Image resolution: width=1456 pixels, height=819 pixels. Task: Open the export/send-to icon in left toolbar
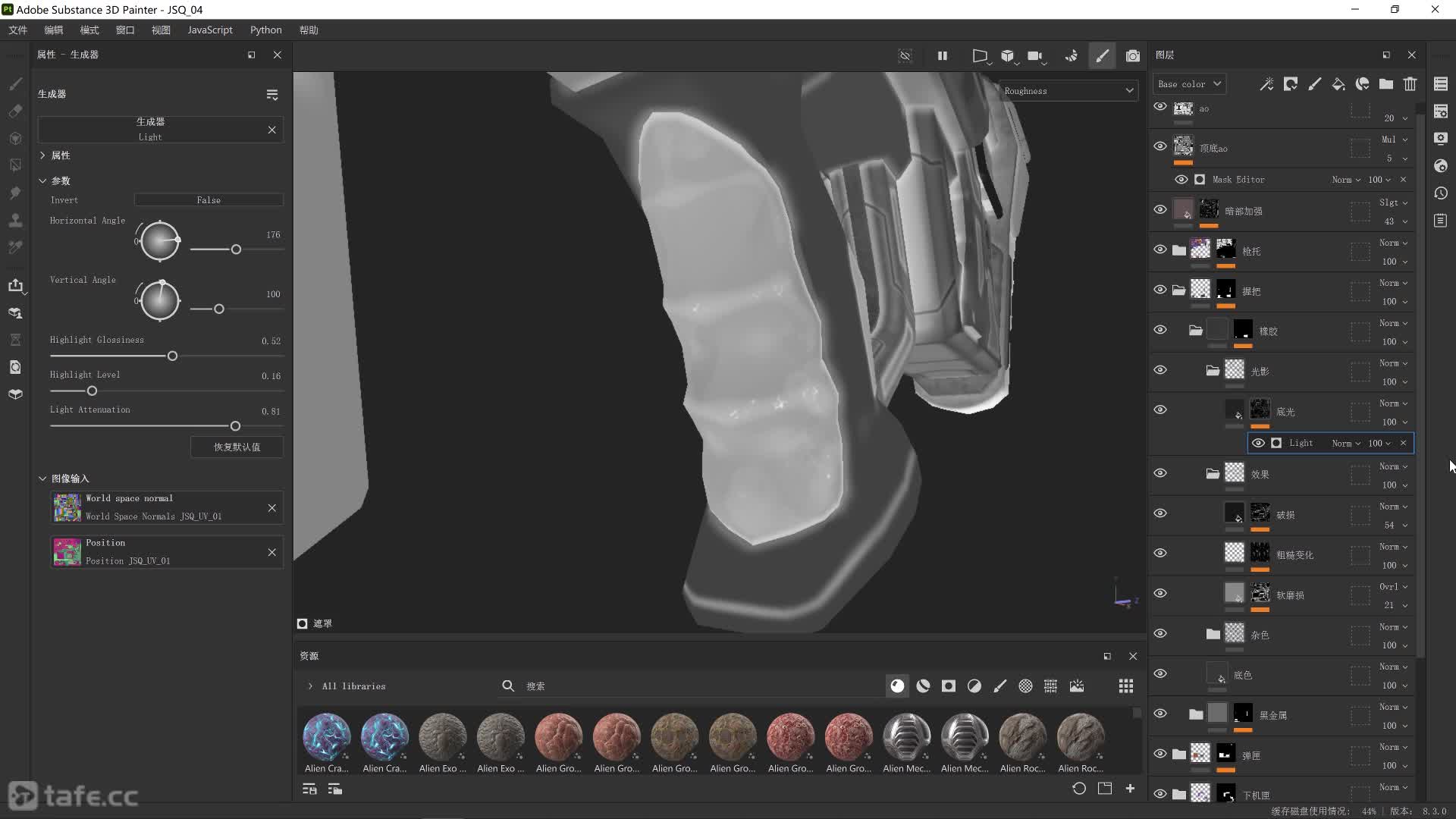15,285
